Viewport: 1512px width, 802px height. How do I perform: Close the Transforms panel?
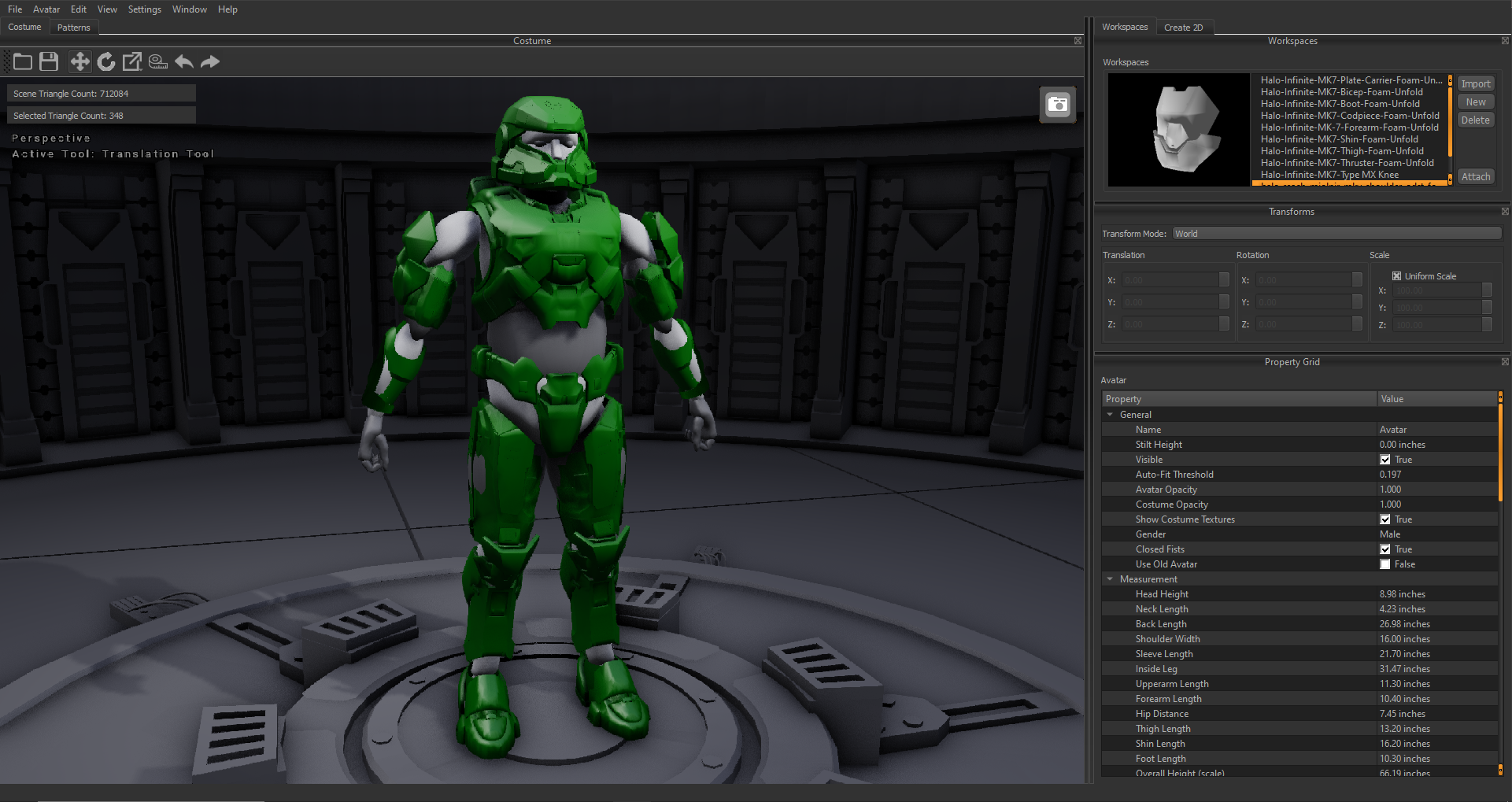pos(1505,212)
